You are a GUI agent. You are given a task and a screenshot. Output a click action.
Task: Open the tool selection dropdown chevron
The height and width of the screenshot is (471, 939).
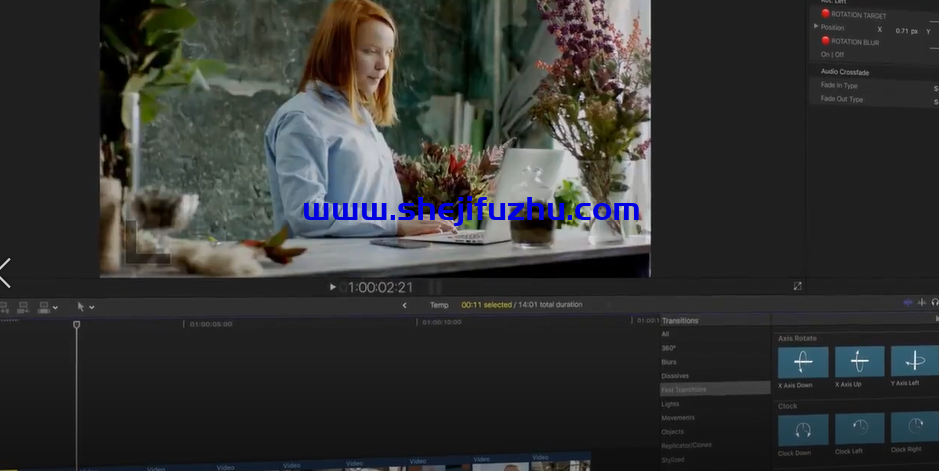pos(92,307)
